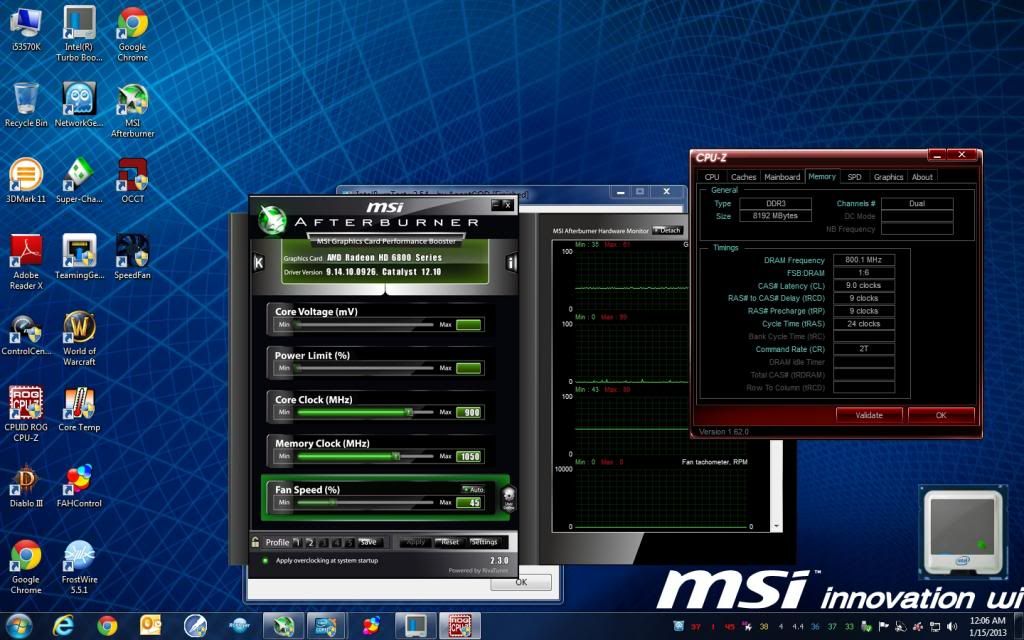Launch NetworkGenie from the desktop

(x=79, y=104)
